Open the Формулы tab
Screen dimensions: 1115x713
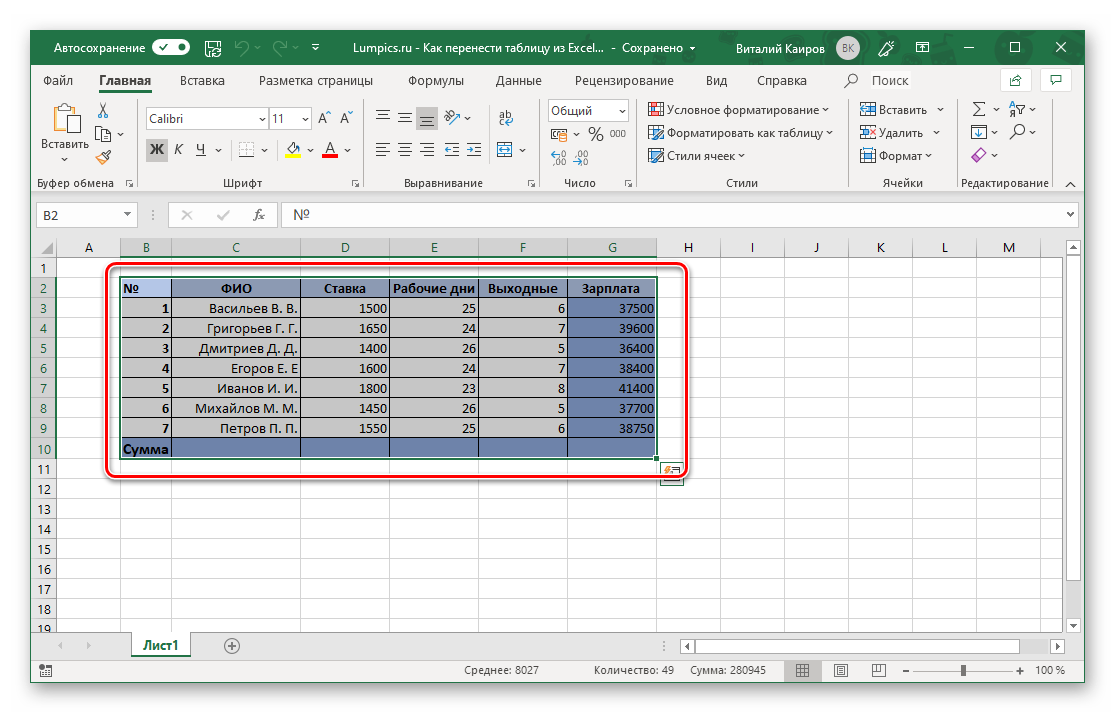pyautogui.click(x=435, y=80)
